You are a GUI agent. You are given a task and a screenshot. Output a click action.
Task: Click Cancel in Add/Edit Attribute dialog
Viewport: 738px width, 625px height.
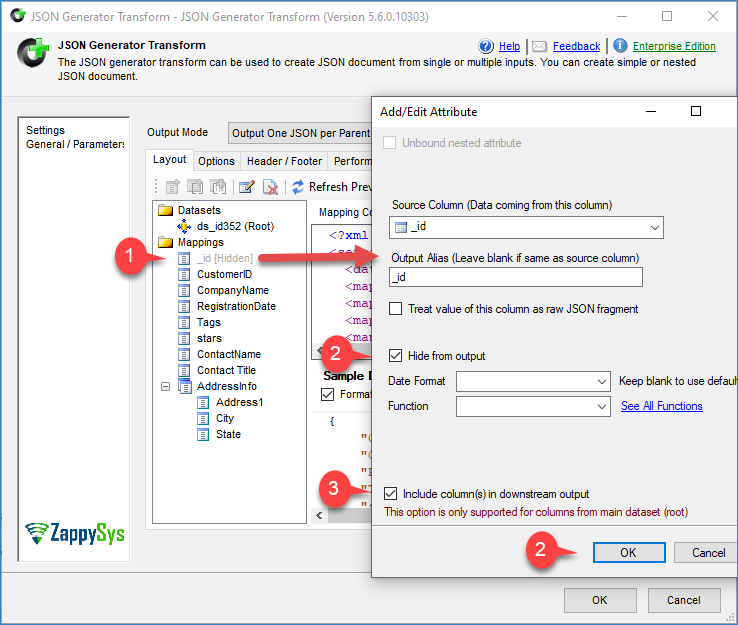[706, 553]
